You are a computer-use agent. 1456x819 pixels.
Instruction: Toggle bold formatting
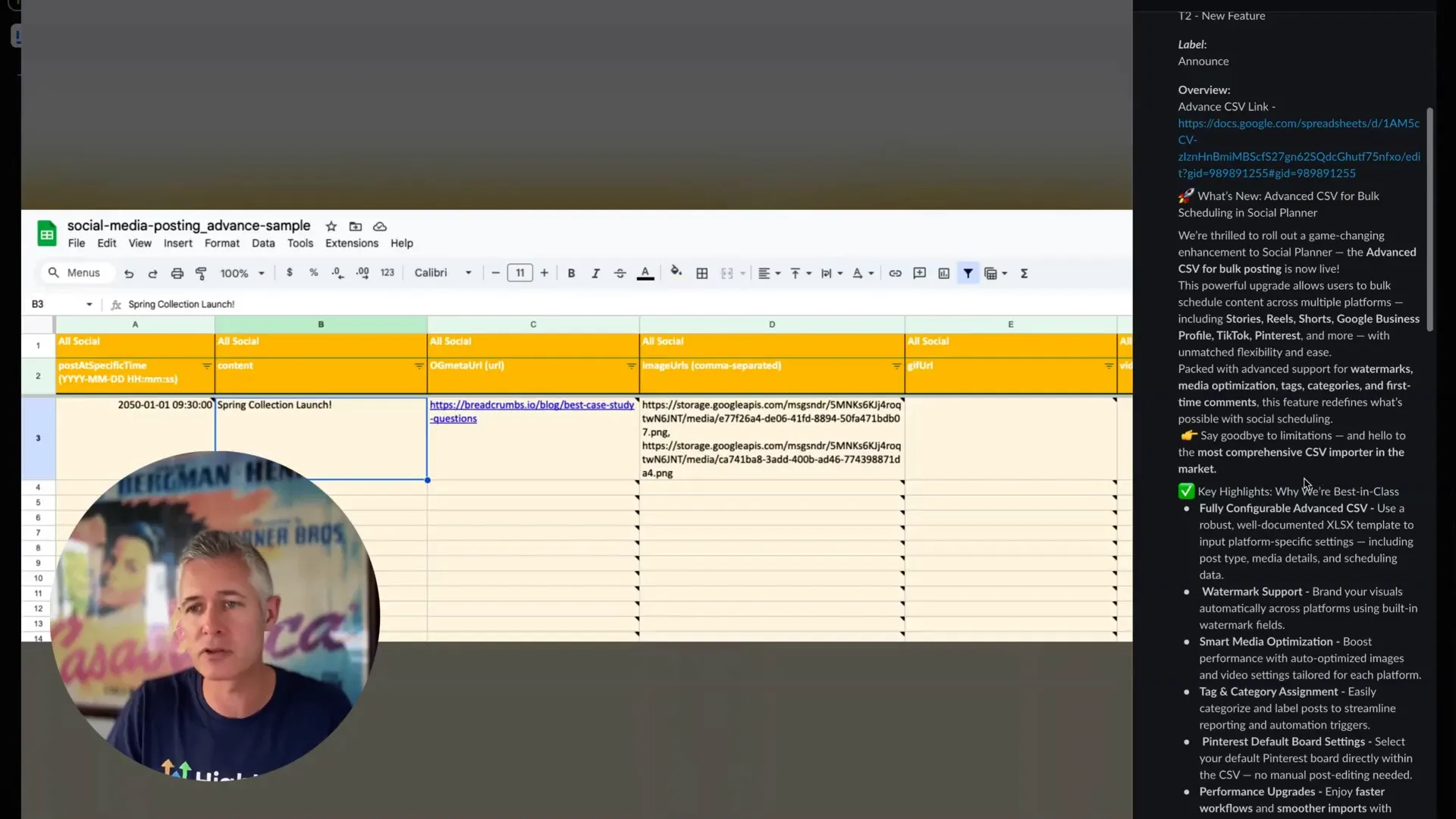[x=571, y=273]
